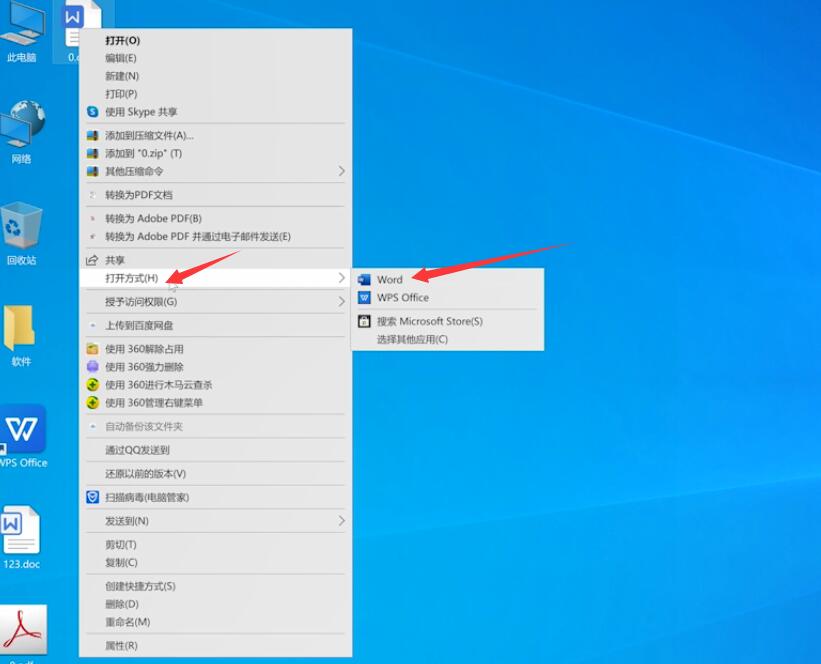Open the 此电脑 desktop icon

(x=21, y=32)
